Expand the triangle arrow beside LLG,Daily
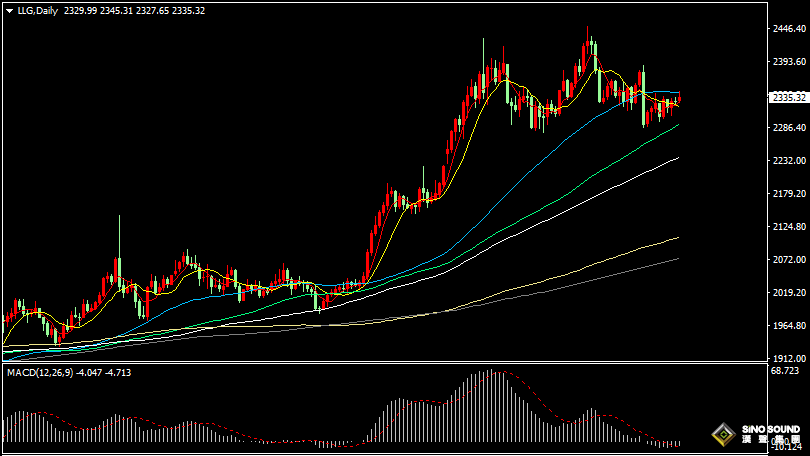Viewport: 810px width, 456px height. click(9, 10)
